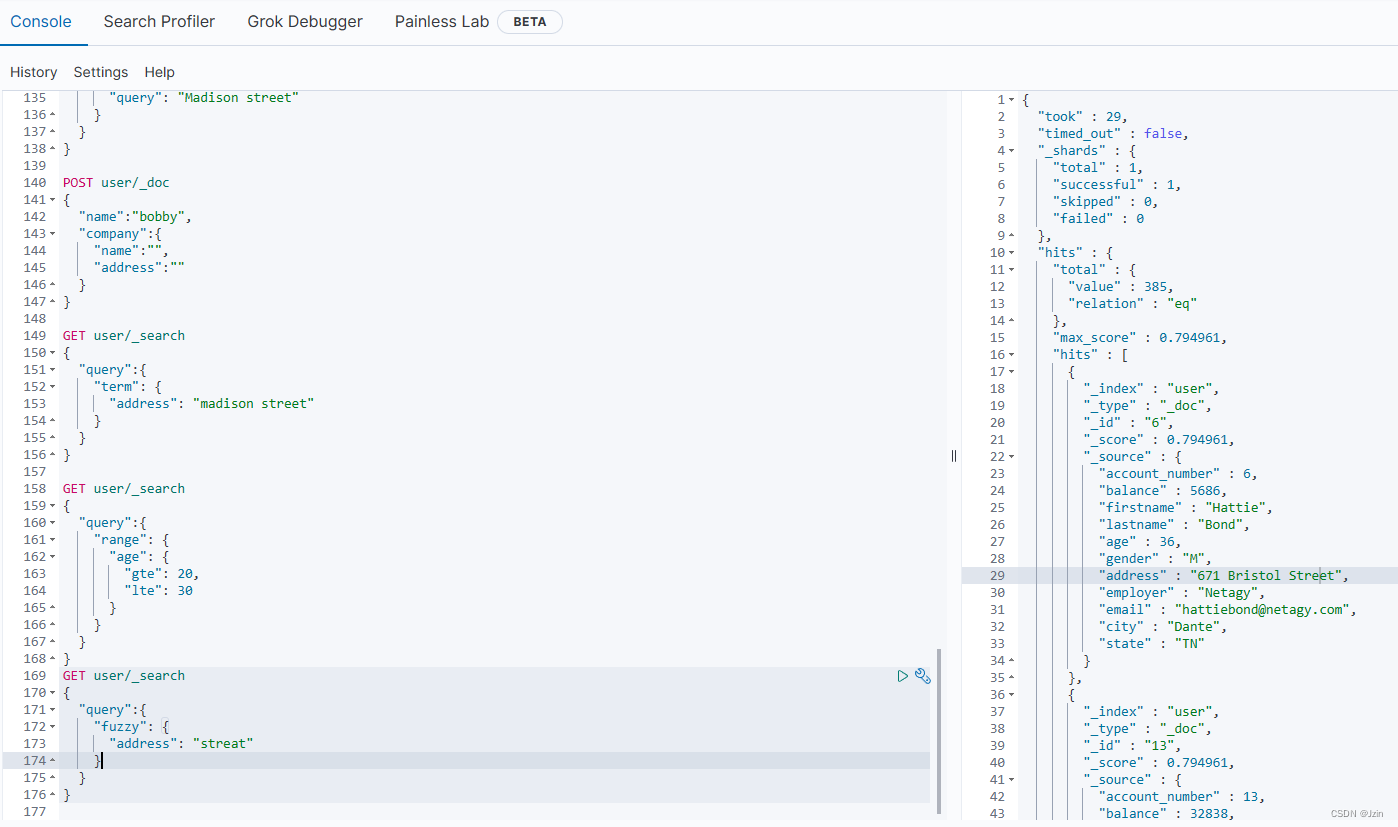Viewport: 1398px width, 827px height.
Task: Collapse the "age" block at line 162
Action: [x=52, y=557]
